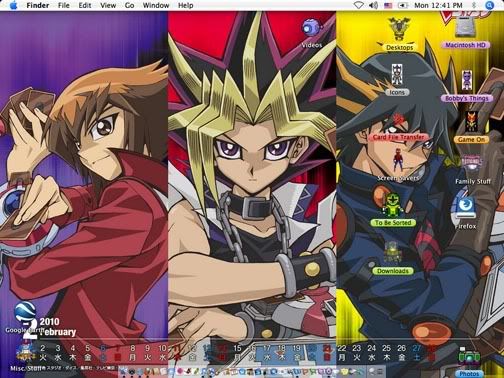Screen dimensions: 504x378
Task: Select the Macintosh HD drive icon
Action: tap(465, 27)
